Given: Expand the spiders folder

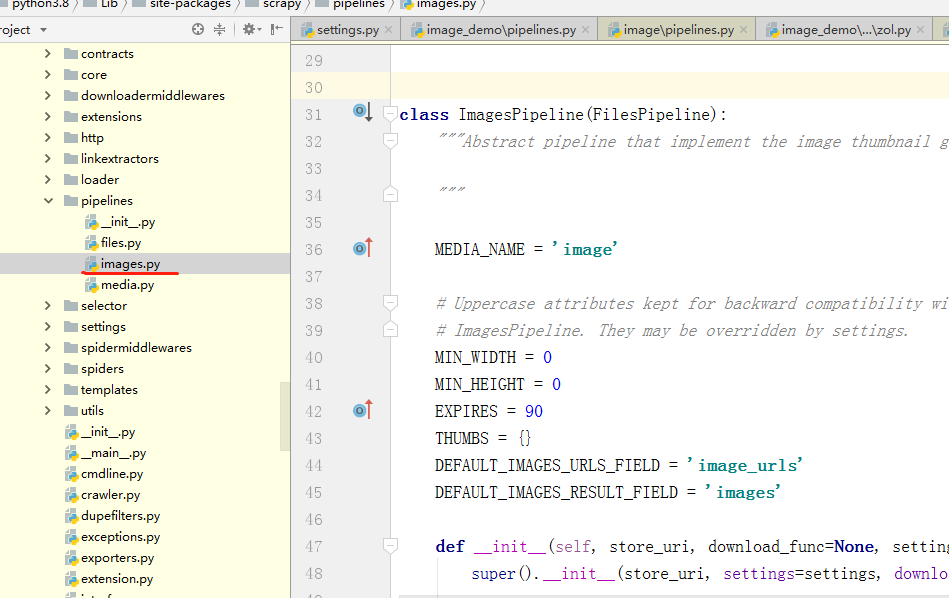Looking at the screenshot, I should [48, 369].
